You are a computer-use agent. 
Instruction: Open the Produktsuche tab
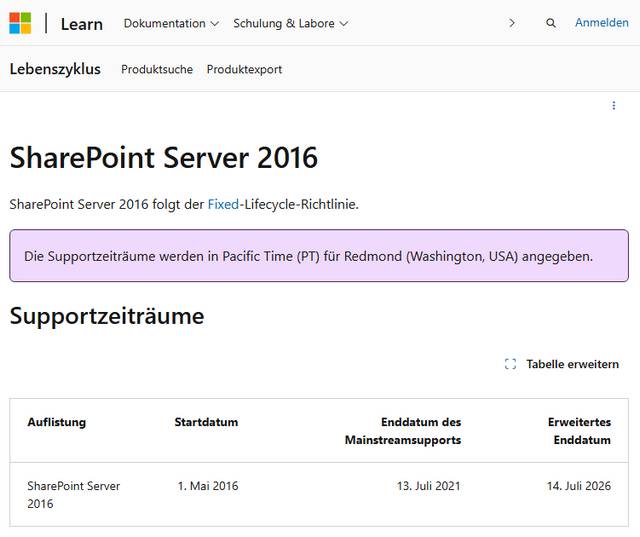[x=157, y=69]
